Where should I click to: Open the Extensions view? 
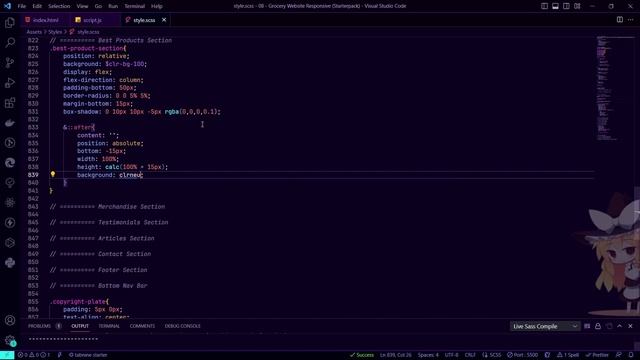click(x=10, y=102)
